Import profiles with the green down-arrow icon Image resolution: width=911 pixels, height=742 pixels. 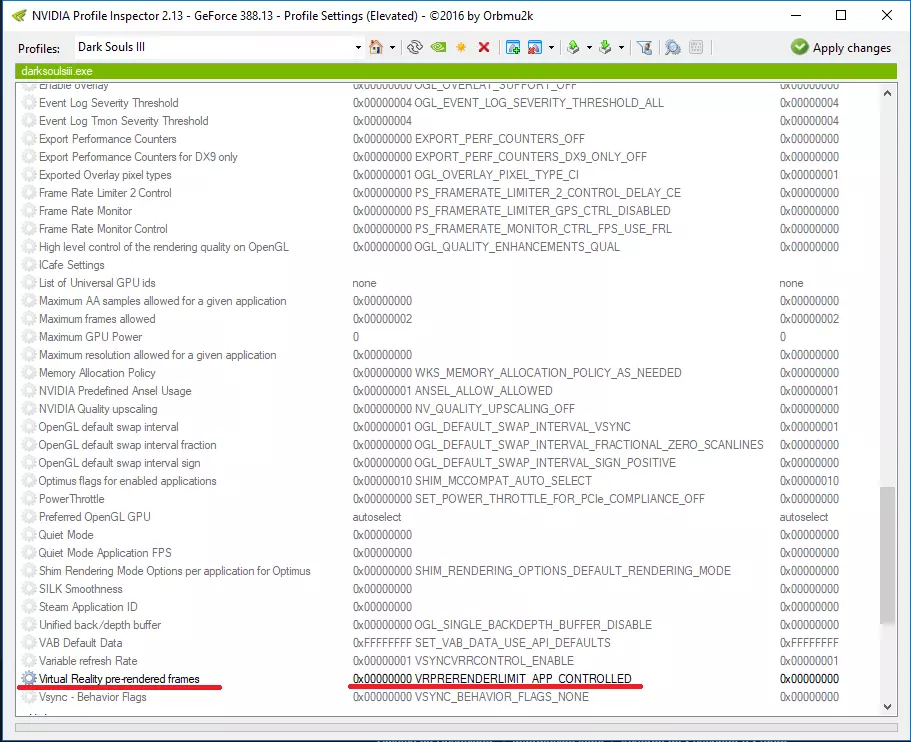(x=605, y=47)
